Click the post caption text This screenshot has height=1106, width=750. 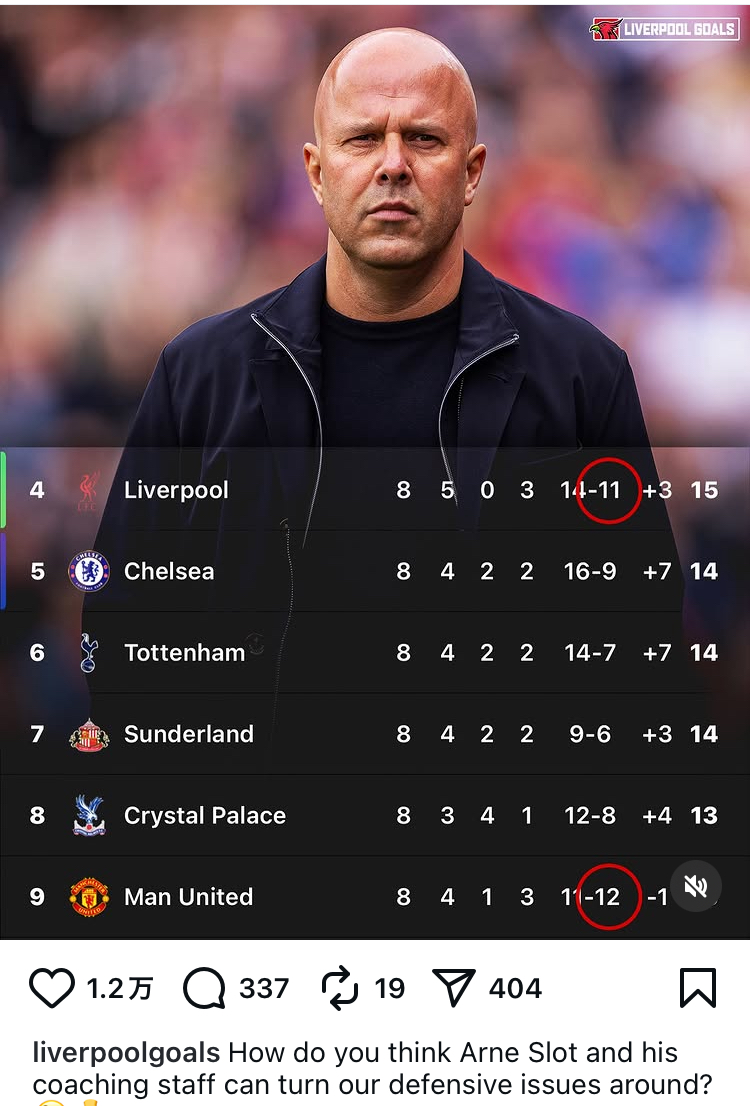[450, 1068]
